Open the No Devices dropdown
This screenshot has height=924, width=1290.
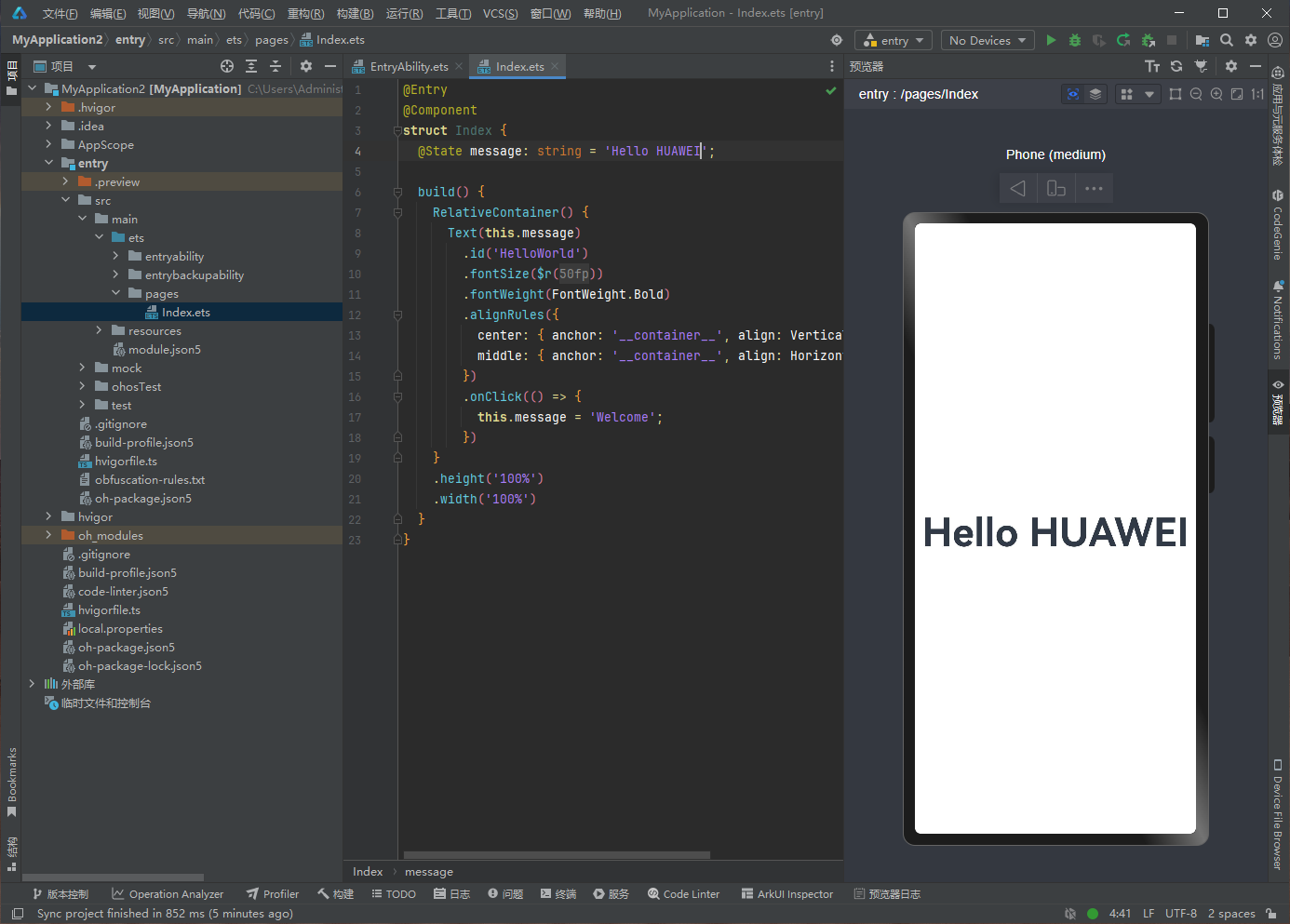coord(988,40)
